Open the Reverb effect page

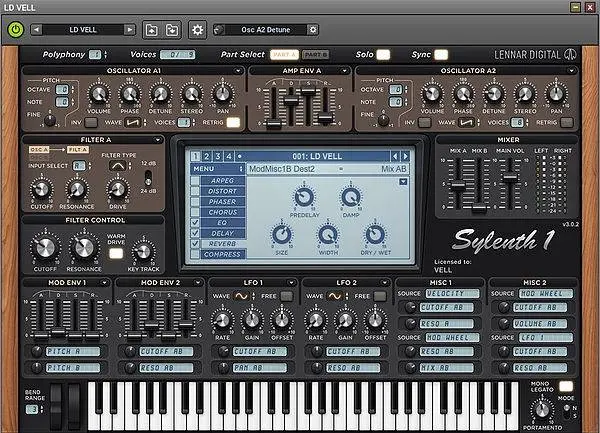click(222, 244)
